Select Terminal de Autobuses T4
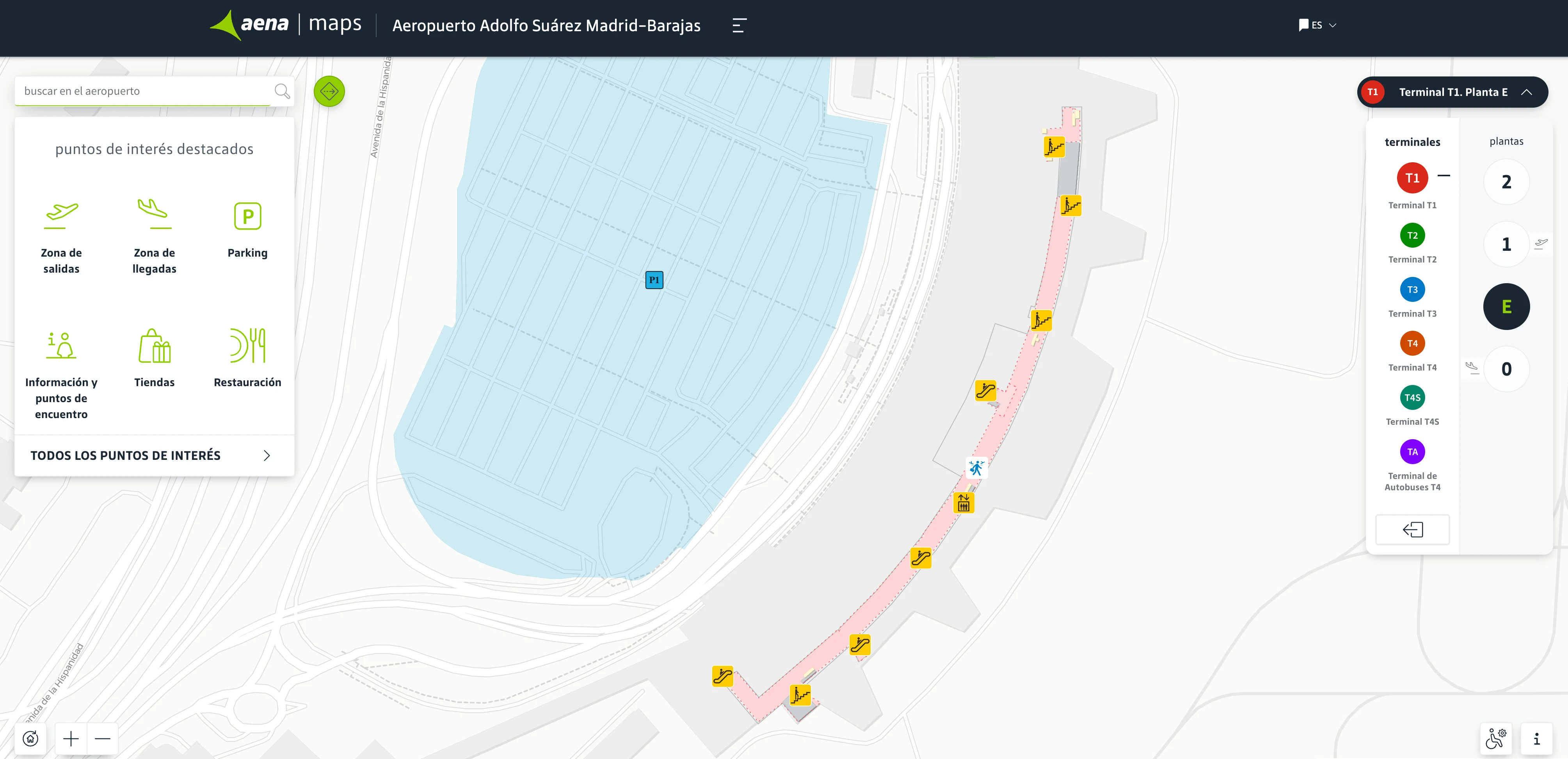 point(1412,450)
